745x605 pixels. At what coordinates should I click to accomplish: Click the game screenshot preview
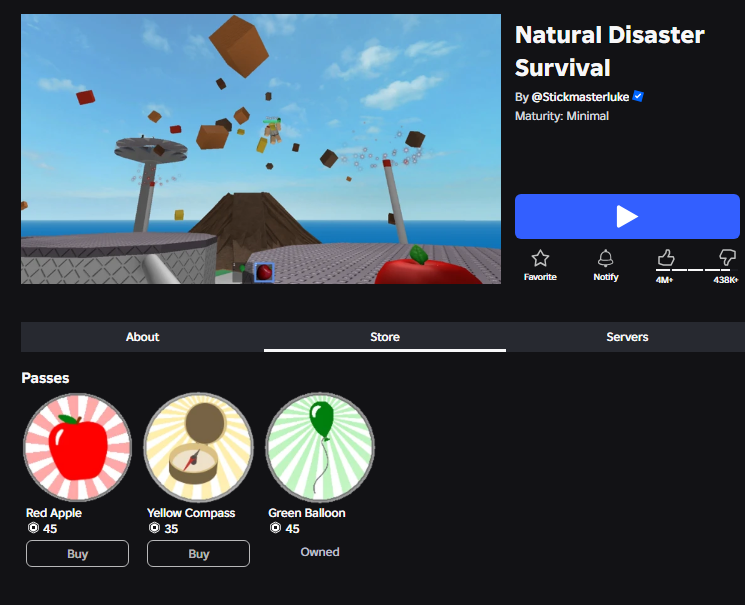pos(261,149)
